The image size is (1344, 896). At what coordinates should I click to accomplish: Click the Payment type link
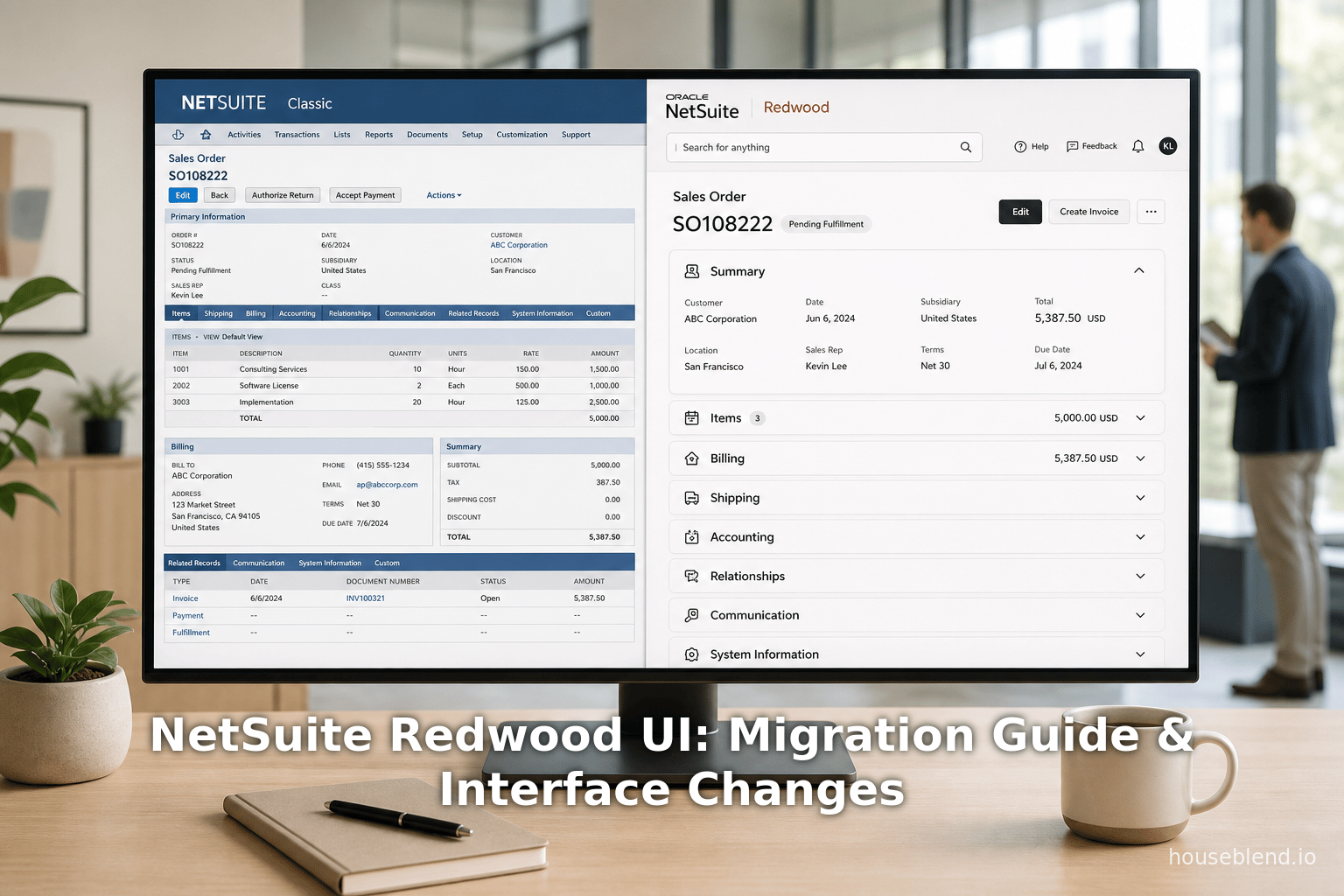pyautogui.click(x=188, y=616)
